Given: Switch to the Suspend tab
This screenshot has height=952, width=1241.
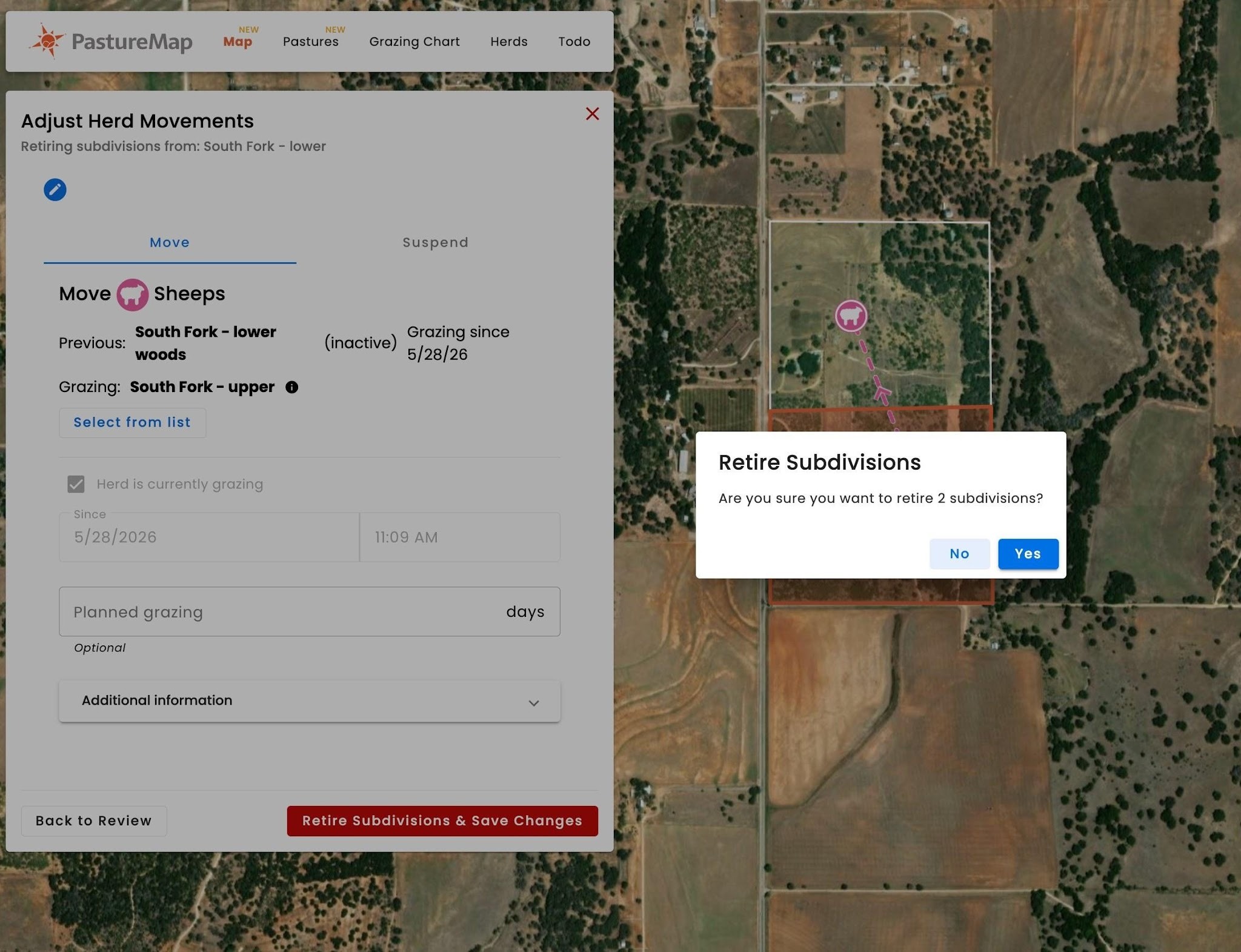Looking at the screenshot, I should click(x=436, y=243).
